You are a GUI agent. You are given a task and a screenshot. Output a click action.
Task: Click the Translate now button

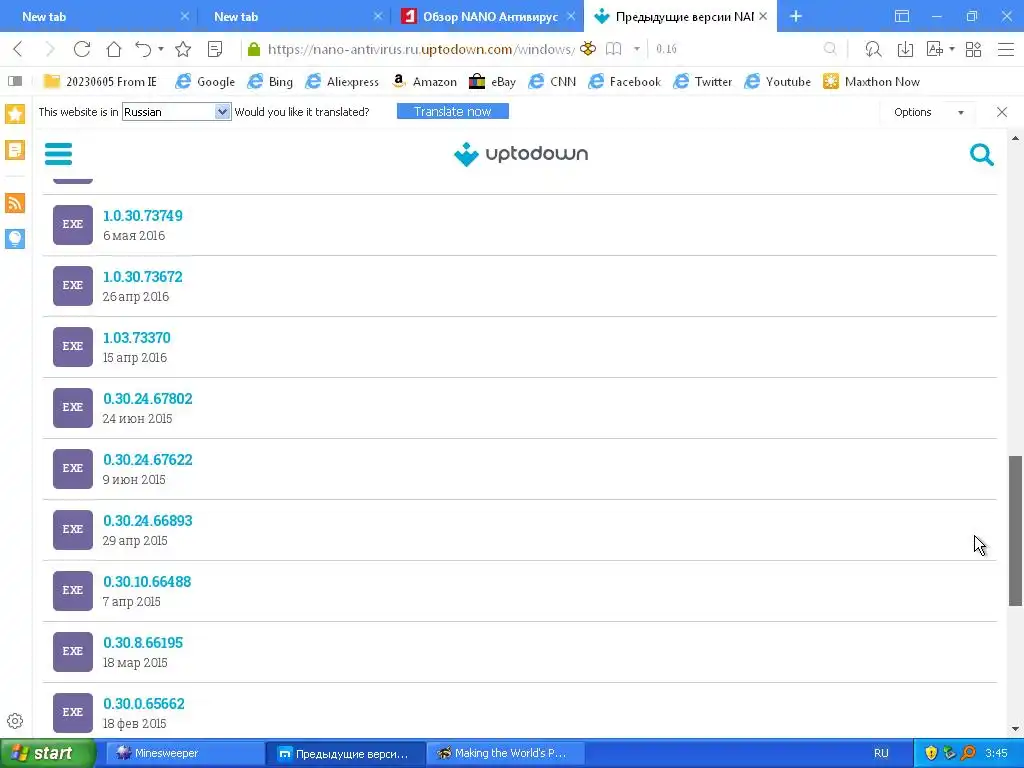(x=453, y=112)
